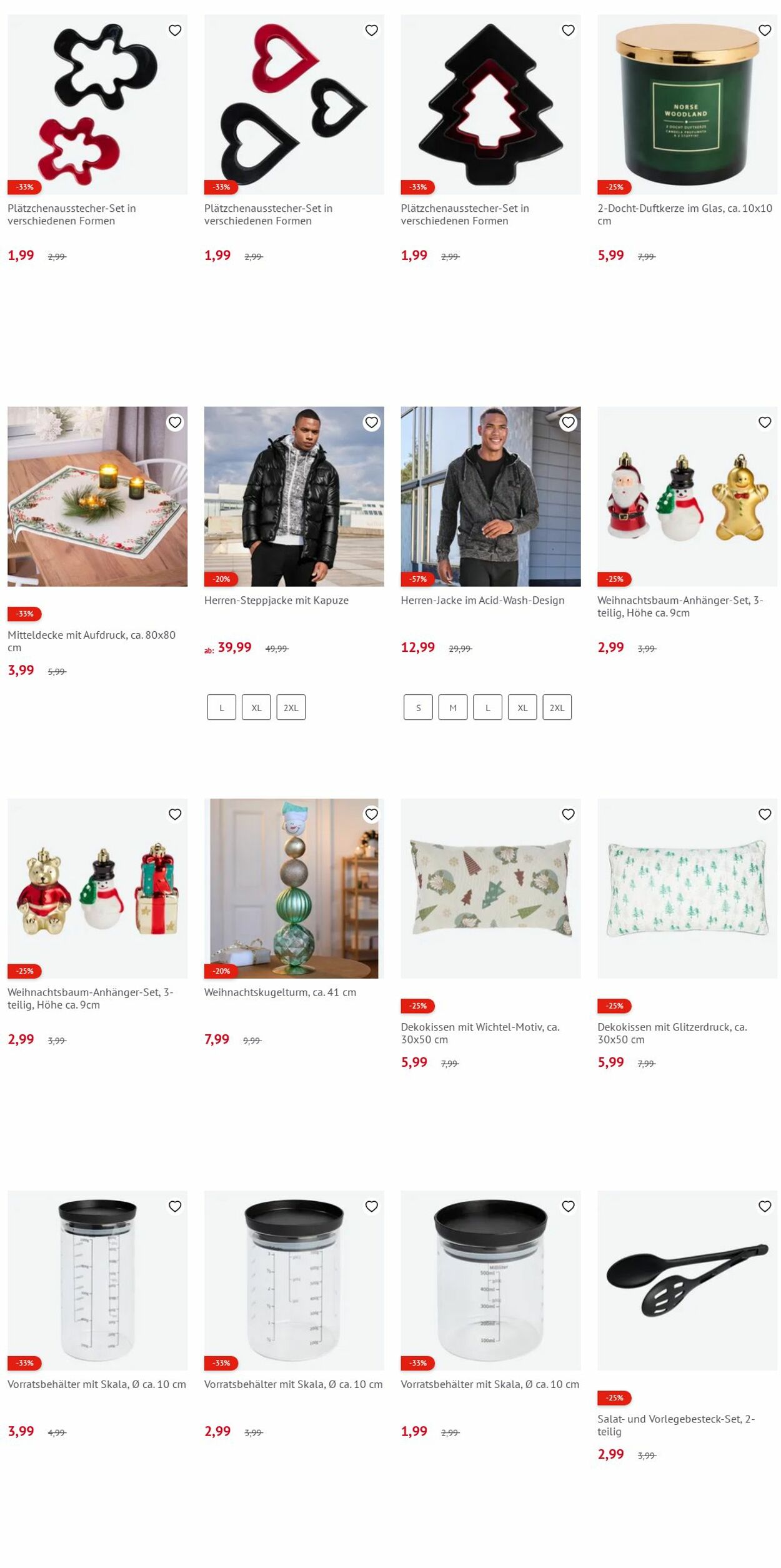Heart the Salat- und Vorlegebesteck-Set
This screenshot has width=781, height=1568.
pyautogui.click(x=764, y=1206)
